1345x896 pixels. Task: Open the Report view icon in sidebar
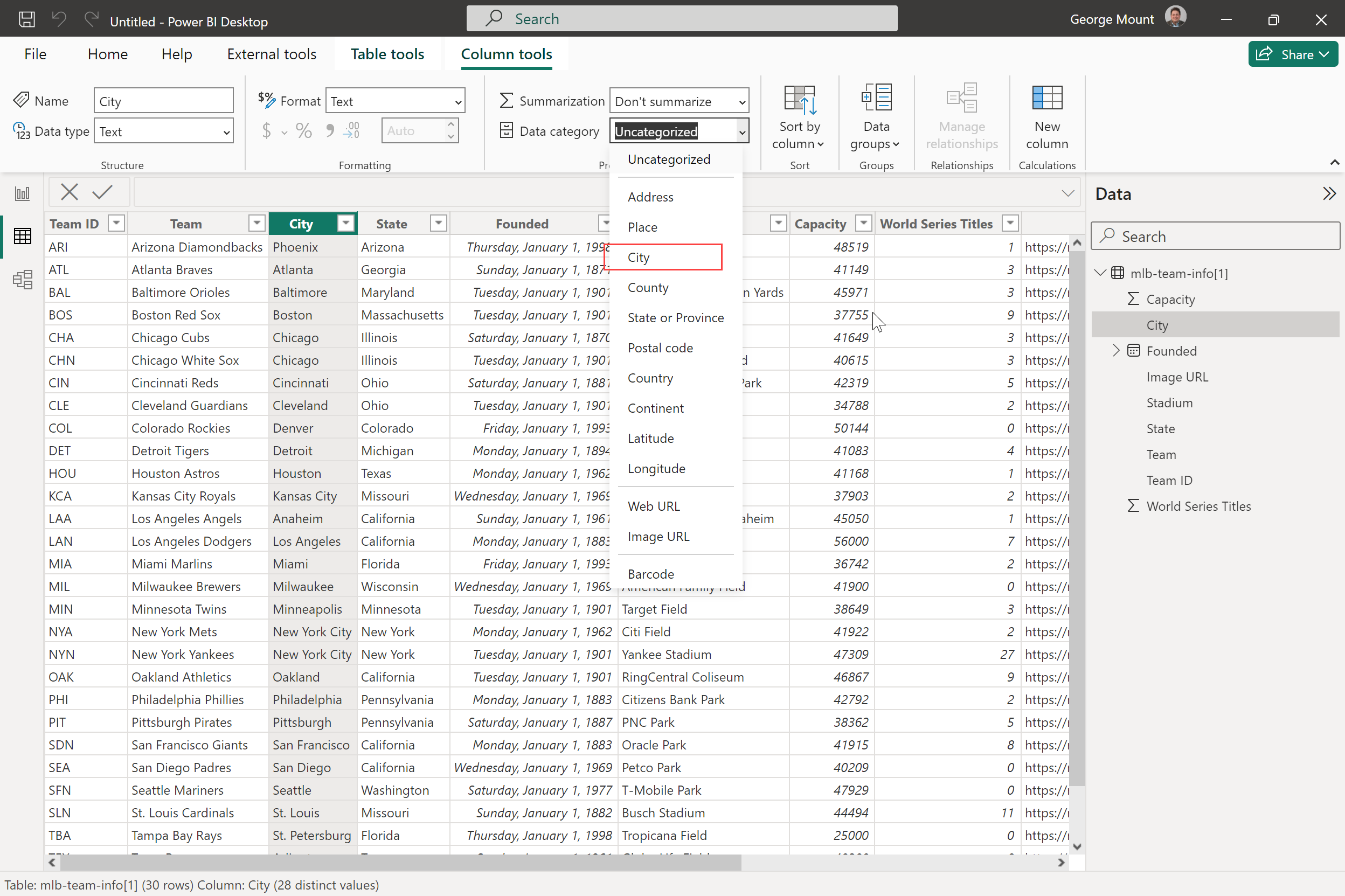pos(22,194)
